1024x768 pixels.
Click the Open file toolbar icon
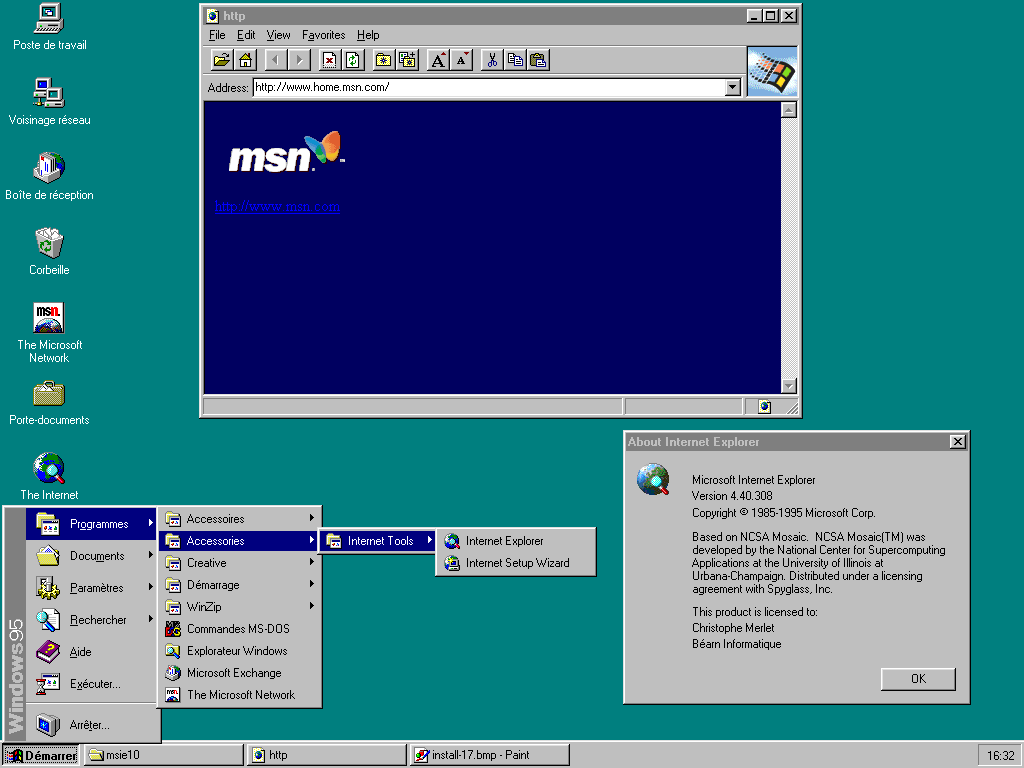(x=222, y=60)
